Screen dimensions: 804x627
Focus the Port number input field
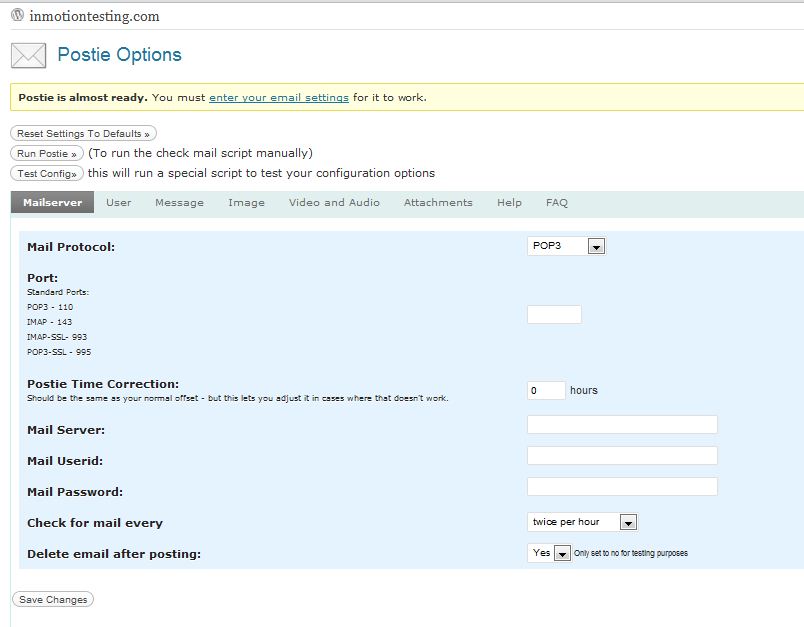point(554,315)
